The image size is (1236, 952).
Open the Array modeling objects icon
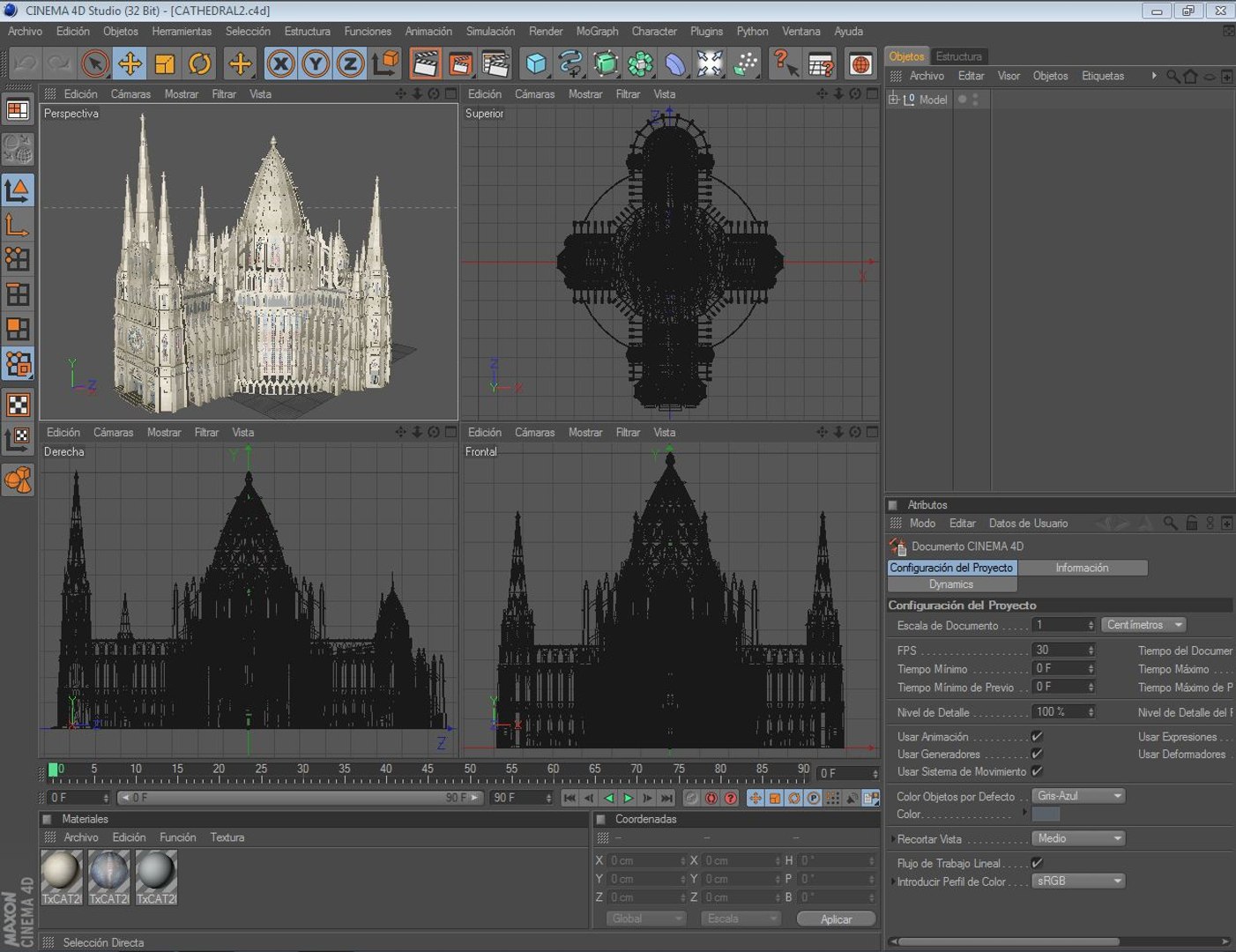pos(640,63)
